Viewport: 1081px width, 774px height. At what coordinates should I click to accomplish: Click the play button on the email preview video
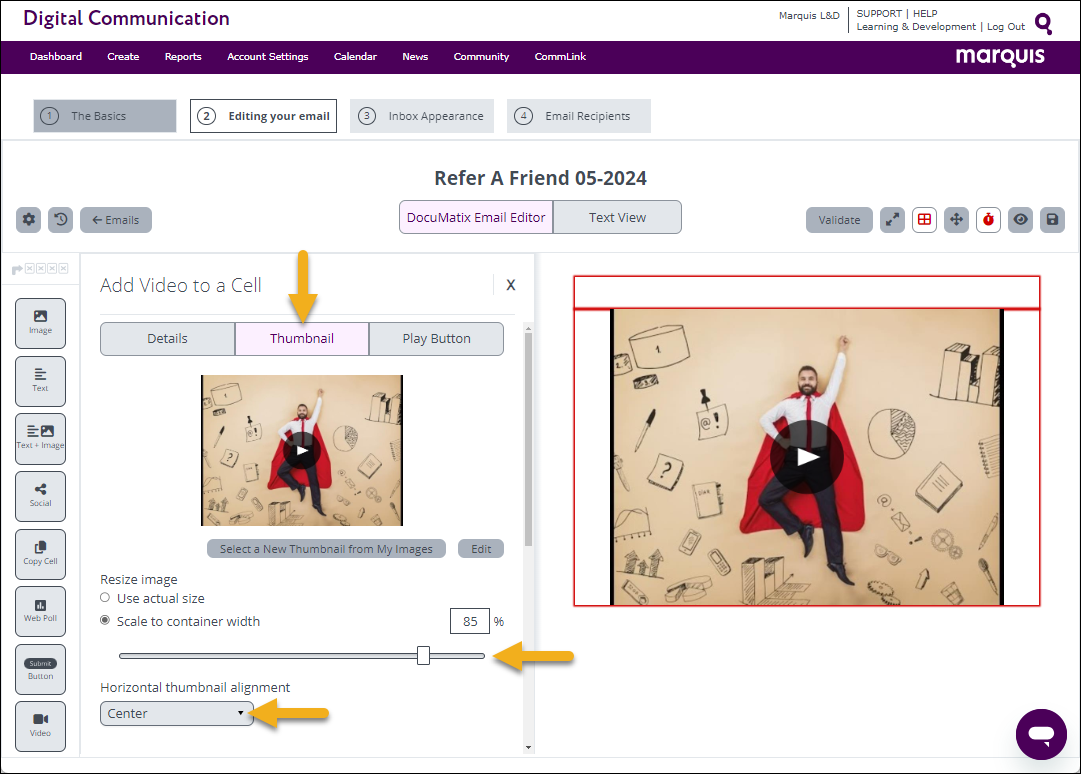click(x=807, y=457)
